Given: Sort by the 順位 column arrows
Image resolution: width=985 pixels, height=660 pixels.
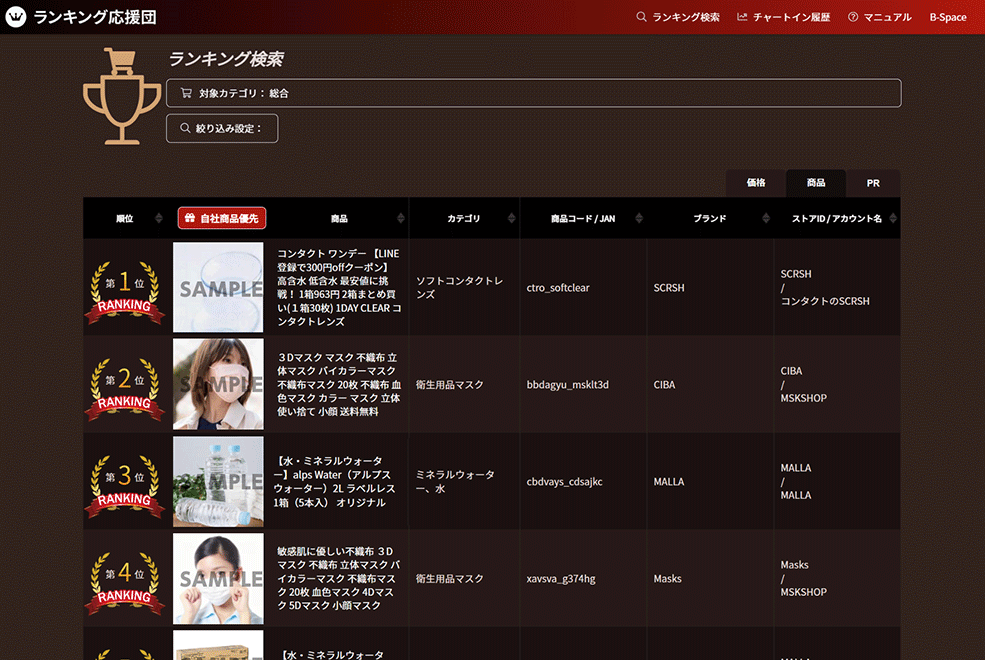Looking at the screenshot, I should (x=159, y=218).
